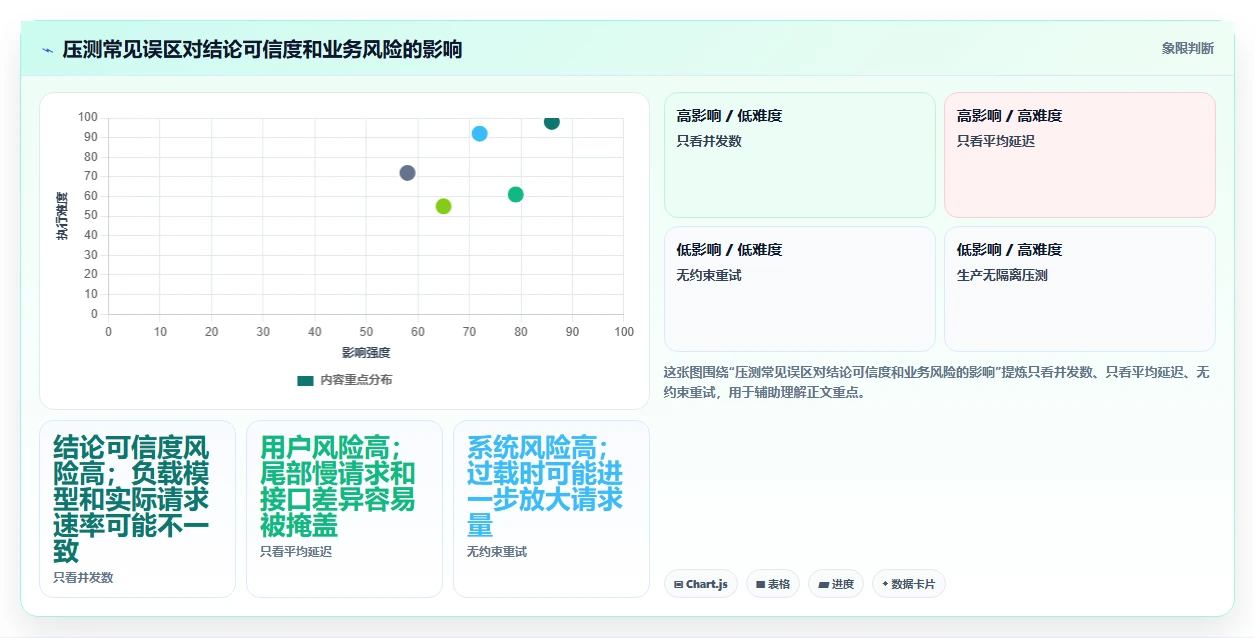This screenshot has width=1255, height=638.
Task: Click the icon in the Chart.js tag
Action: click(x=679, y=584)
